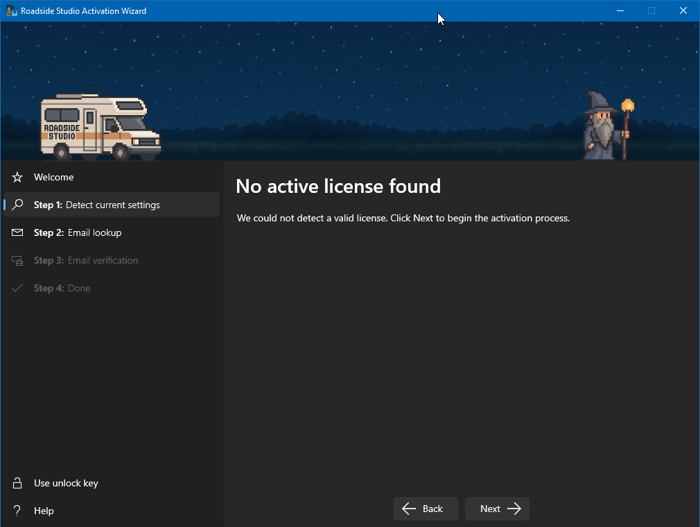Screen dimensions: 700x527
Task: Click the checkmark icon beside Step 4
Action: pyautogui.click(x=17, y=288)
